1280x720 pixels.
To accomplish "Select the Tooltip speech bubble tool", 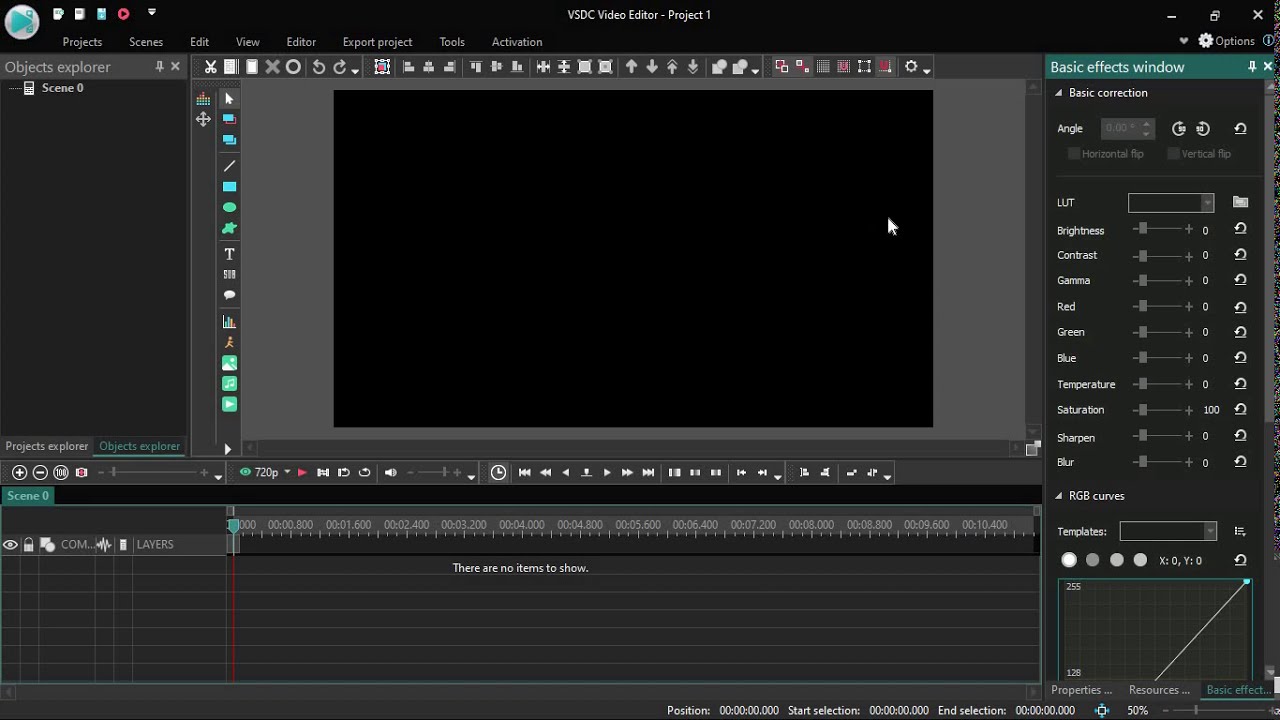I will 229,295.
